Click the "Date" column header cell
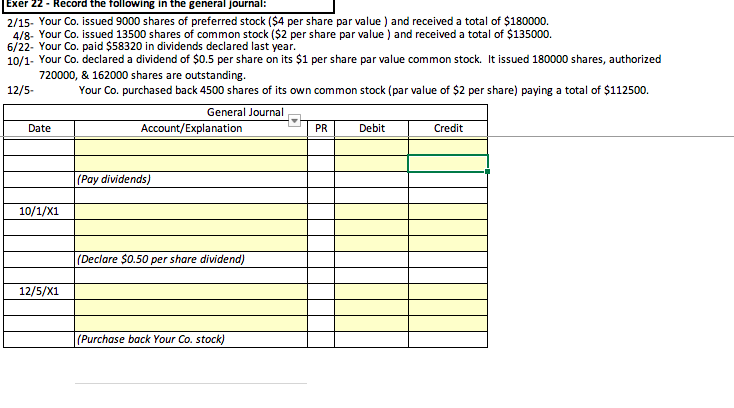This screenshot has height=408, width=734. (x=39, y=128)
